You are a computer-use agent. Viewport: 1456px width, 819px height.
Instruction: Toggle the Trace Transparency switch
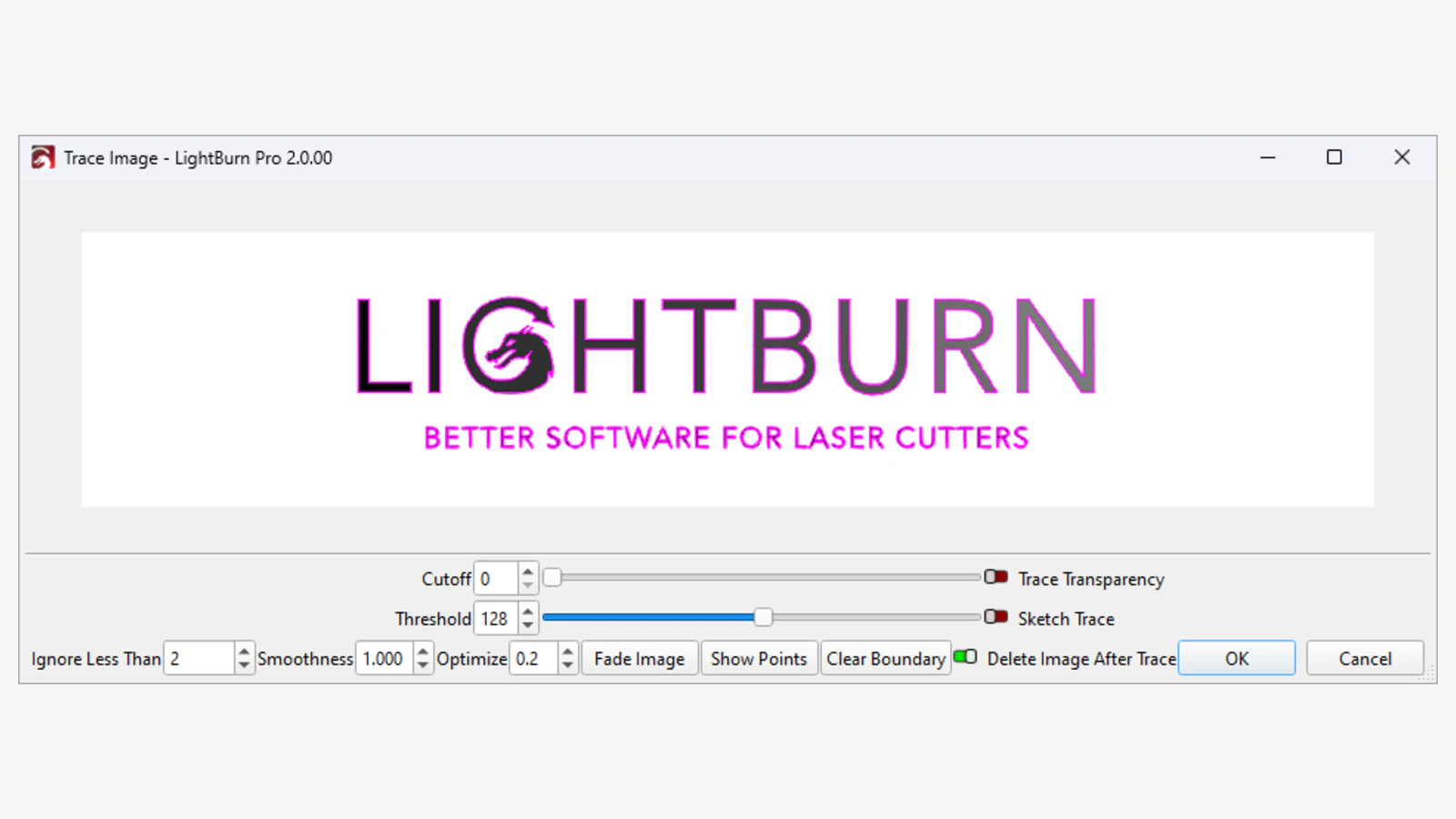[996, 577]
